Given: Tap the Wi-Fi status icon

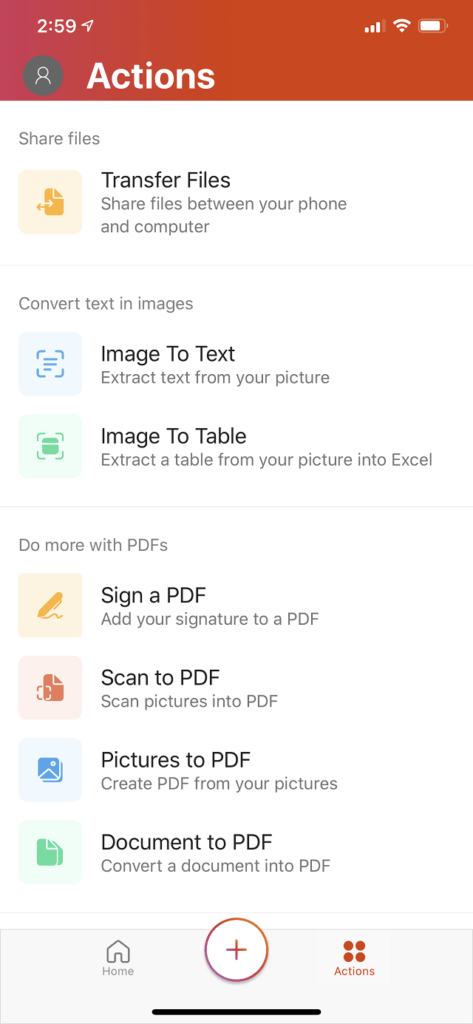Looking at the screenshot, I should click(402, 26).
